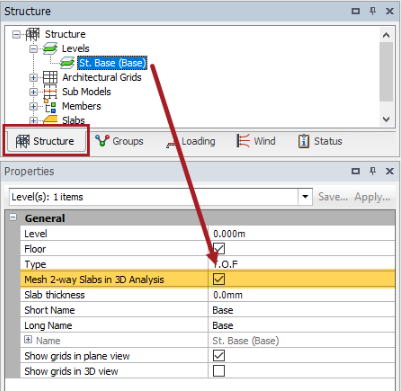Open the Loading tab
Viewport: 401px width, 391px height.
point(191,141)
